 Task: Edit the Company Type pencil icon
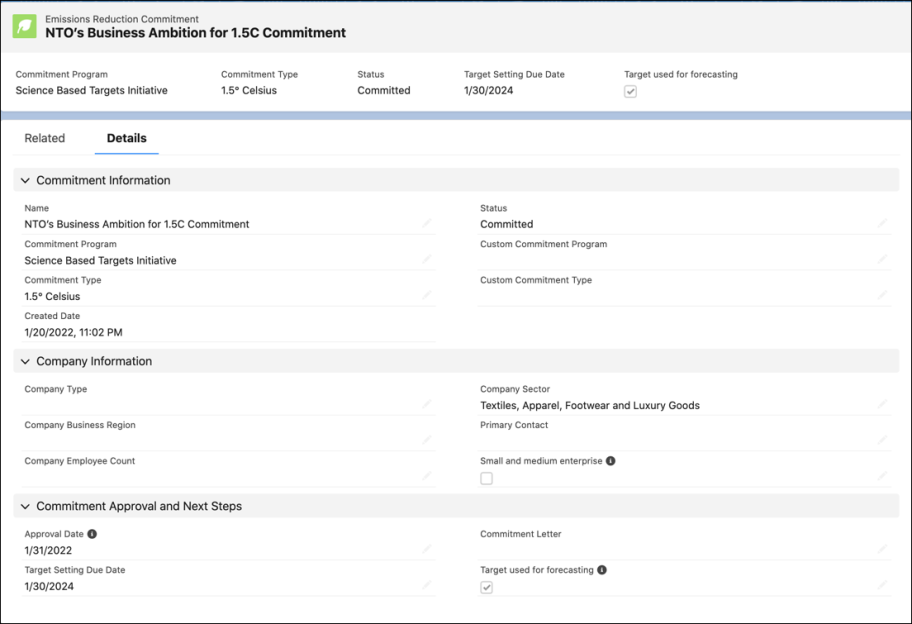427,404
